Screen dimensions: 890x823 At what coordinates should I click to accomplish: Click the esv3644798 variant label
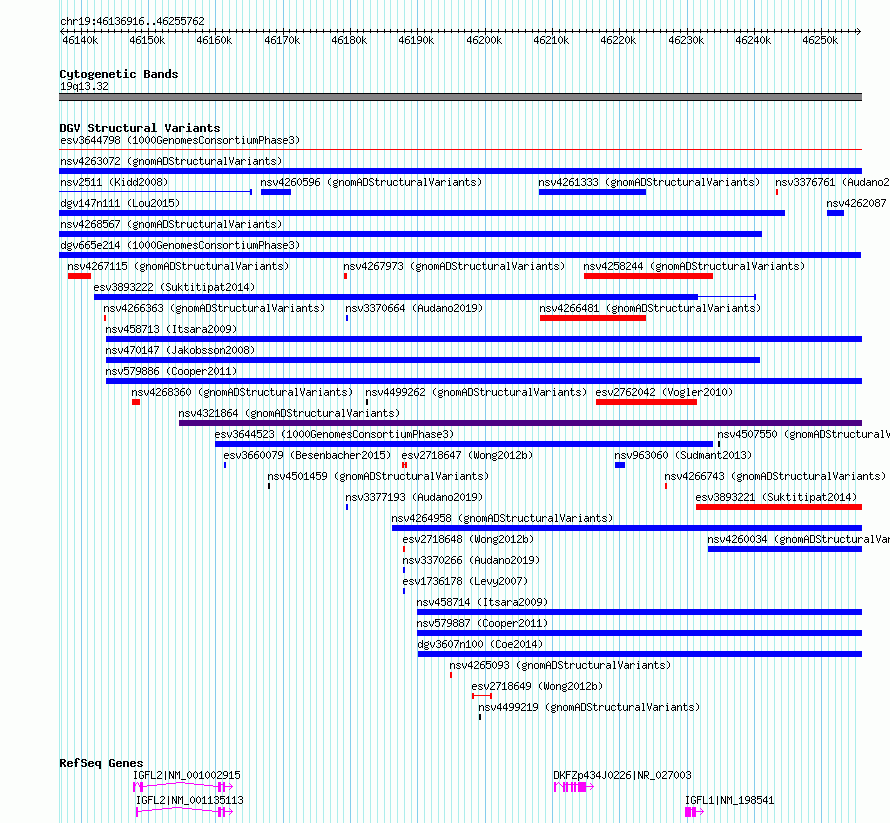tap(180, 140)
